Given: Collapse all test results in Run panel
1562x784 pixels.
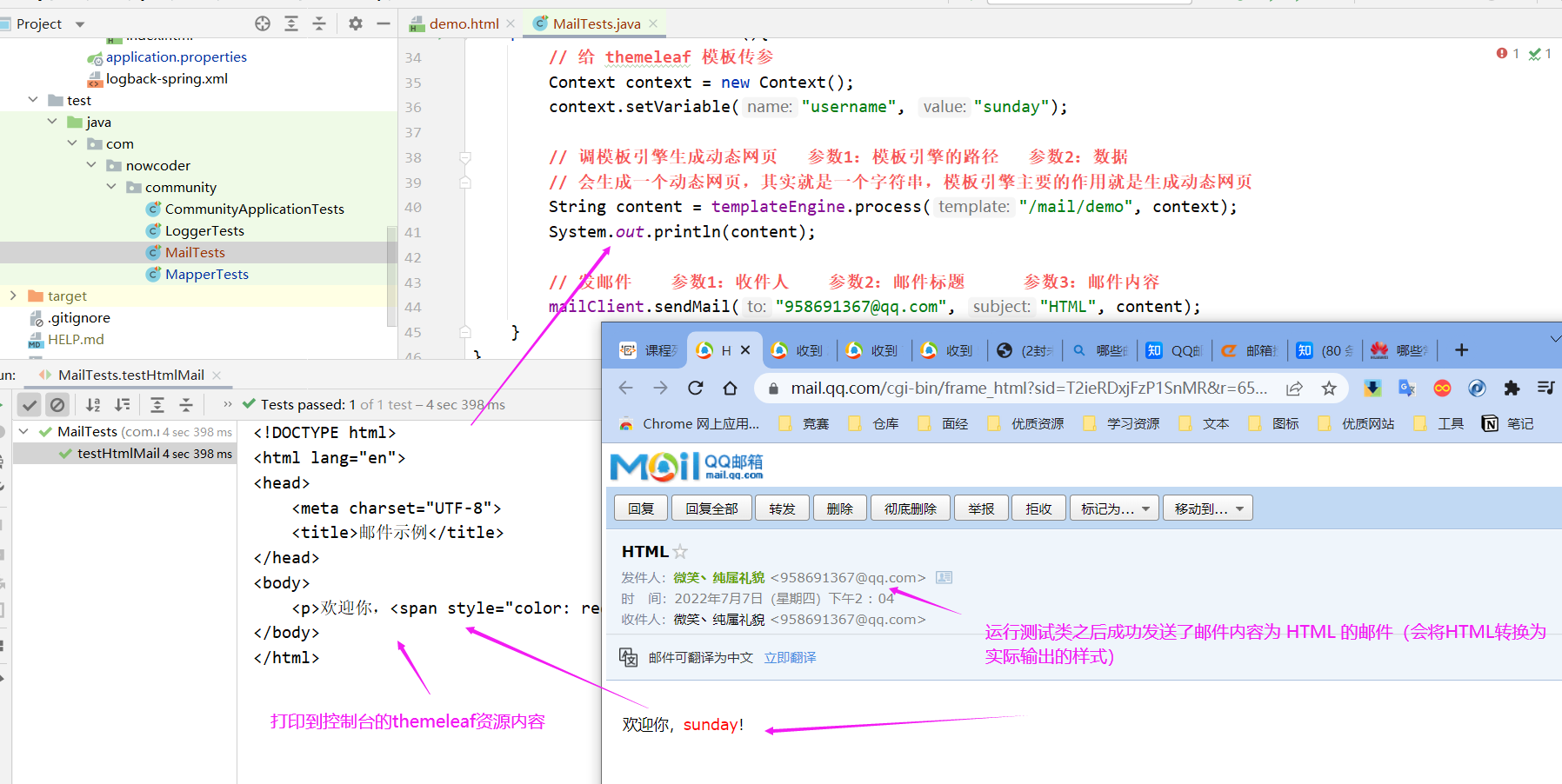Looking at the screenshot, I should pos(186,404).
